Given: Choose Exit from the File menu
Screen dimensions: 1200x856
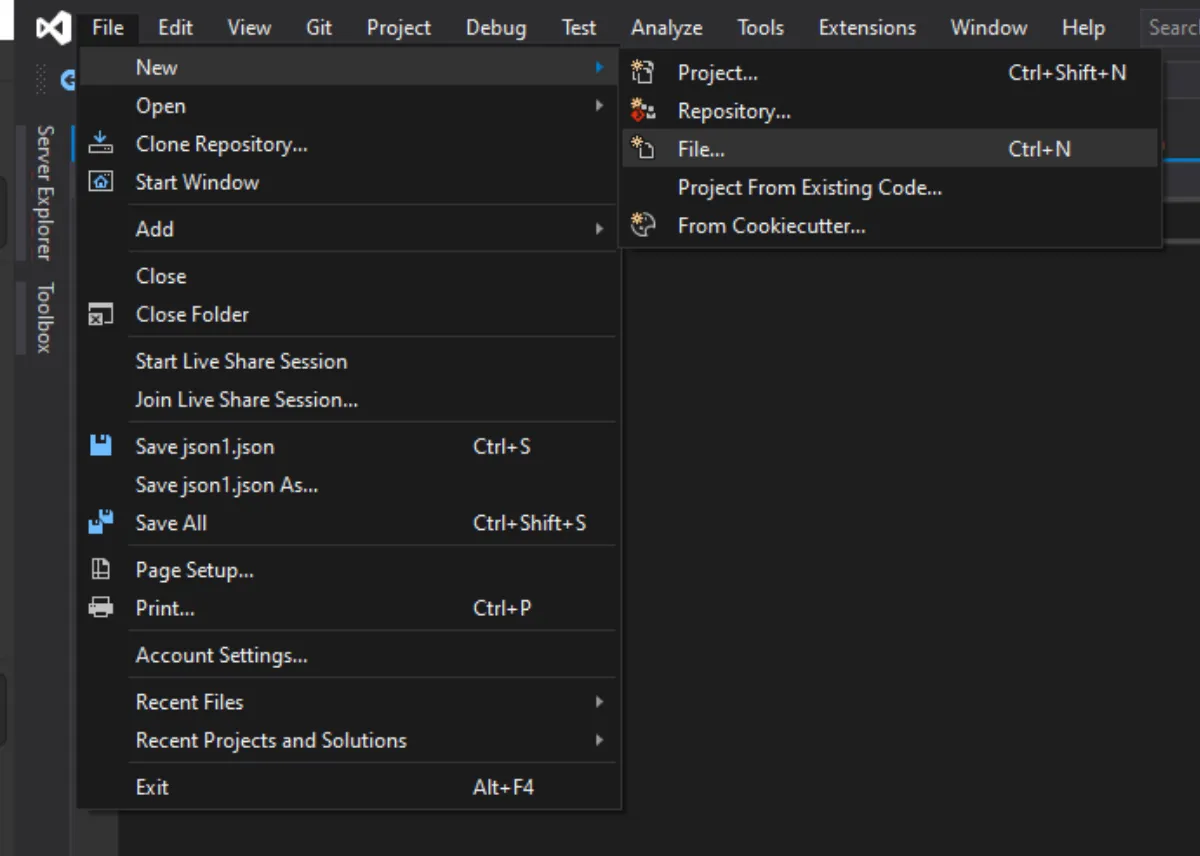Looking at the screenshot, I should tap(152, 787).
